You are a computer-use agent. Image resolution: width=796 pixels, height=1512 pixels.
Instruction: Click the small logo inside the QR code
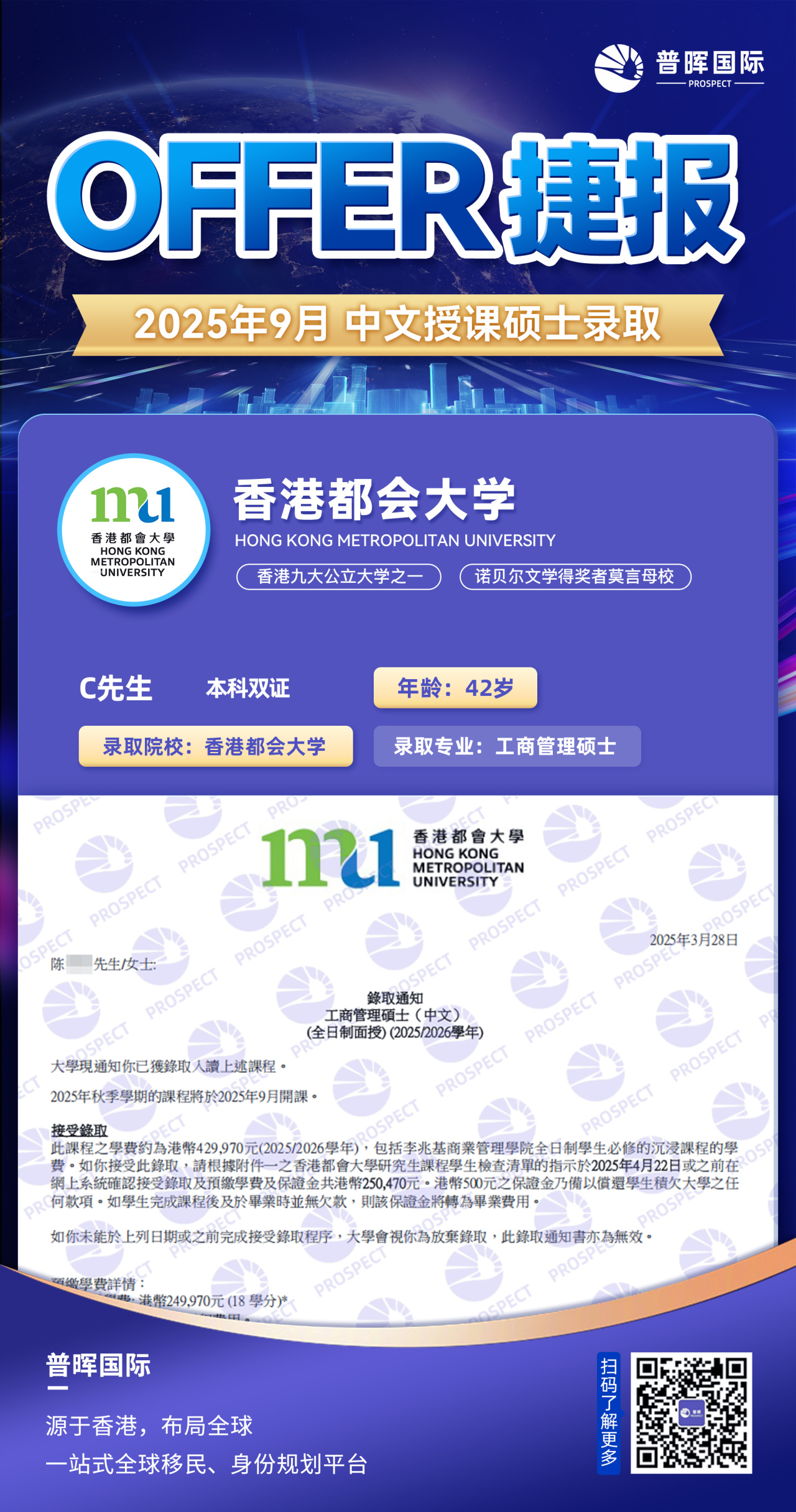click(691, 1412)
